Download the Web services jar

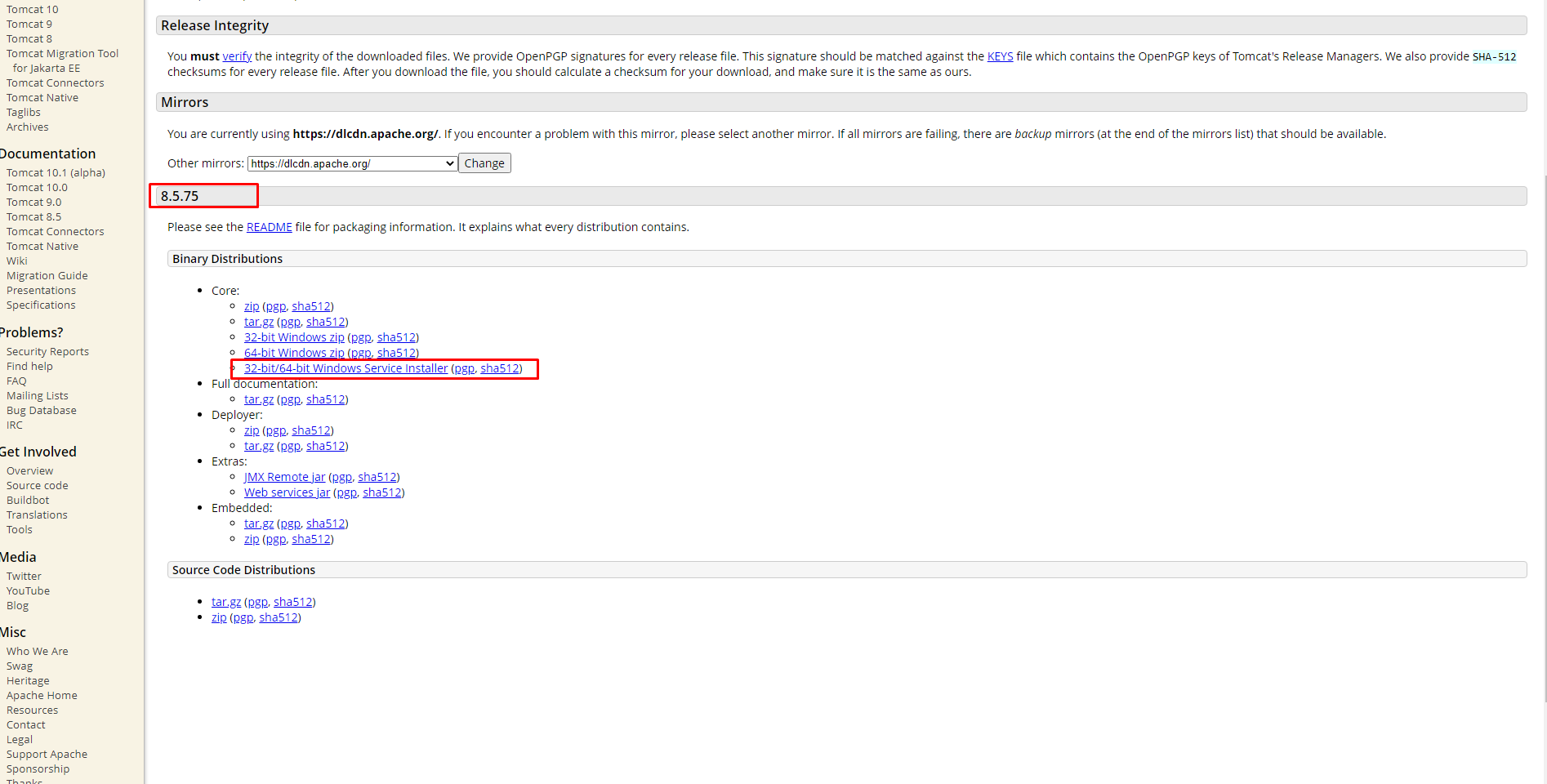[x=287, y=492]
